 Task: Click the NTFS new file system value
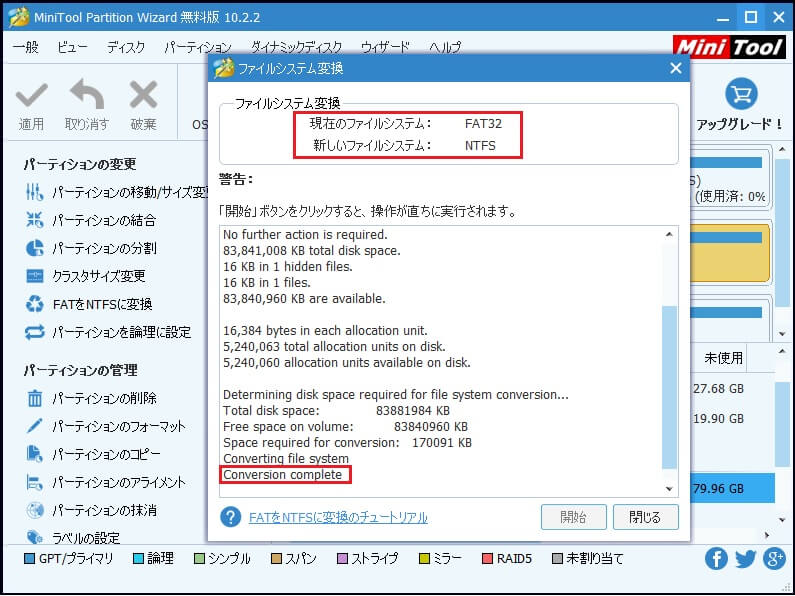[x=480, y=146]
